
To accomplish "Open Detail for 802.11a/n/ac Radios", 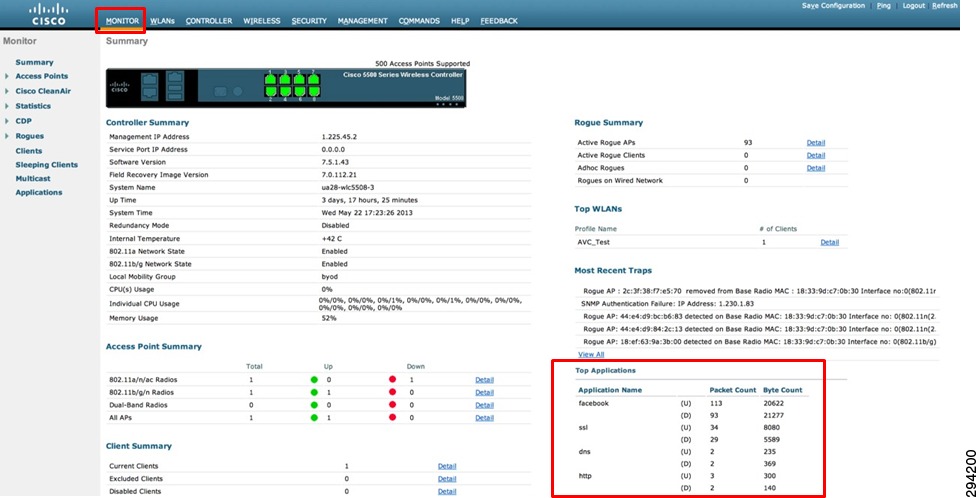I will (484, 380).
